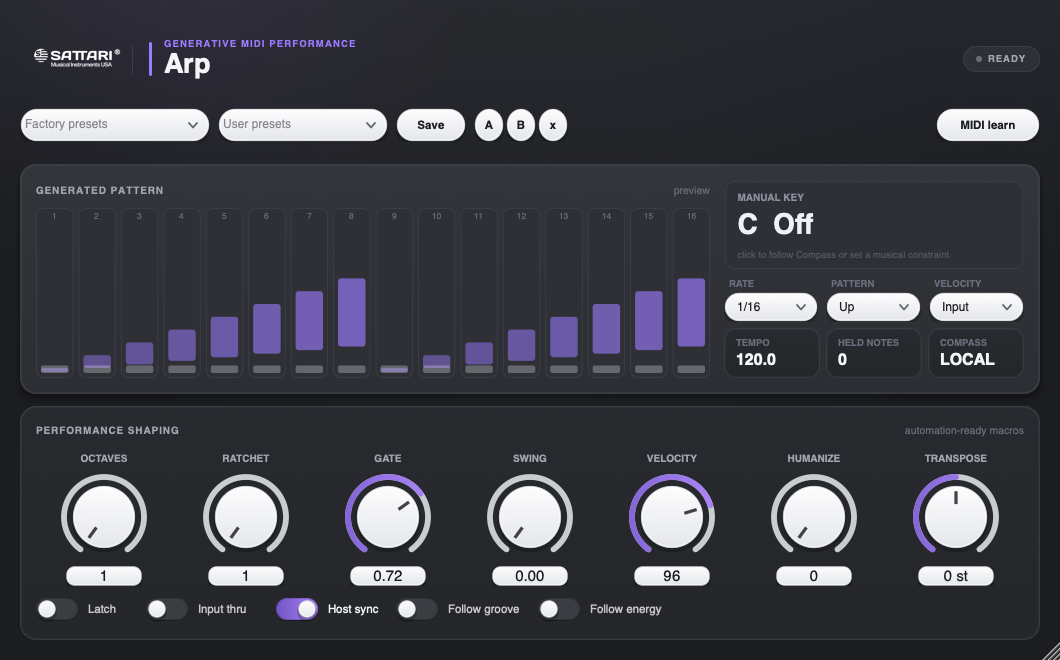This screenshot has height=660, width=1060.
Task: Click the Save preset button
Action: tap(431, 124)
